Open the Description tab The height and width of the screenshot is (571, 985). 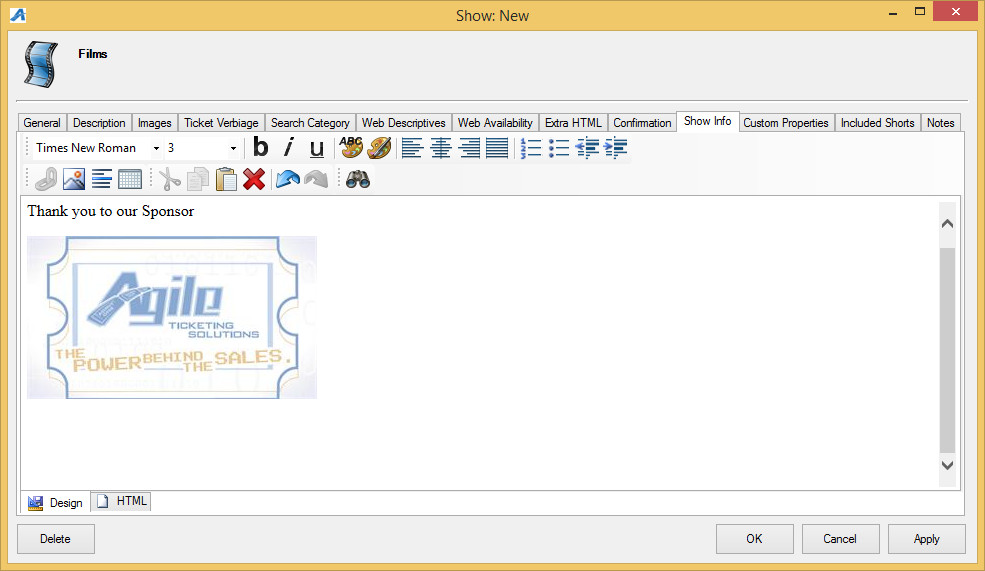click(99, 123)
